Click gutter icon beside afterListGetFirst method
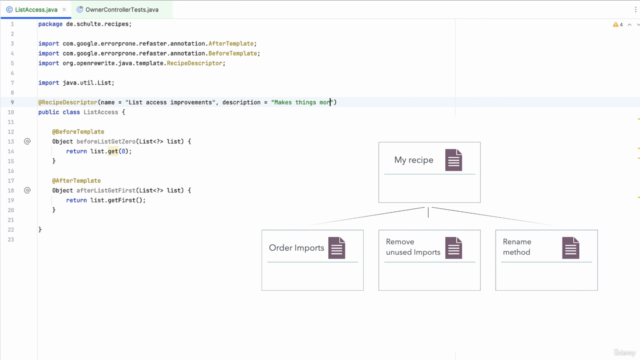 pyautogui.click(x=27, y=190)
